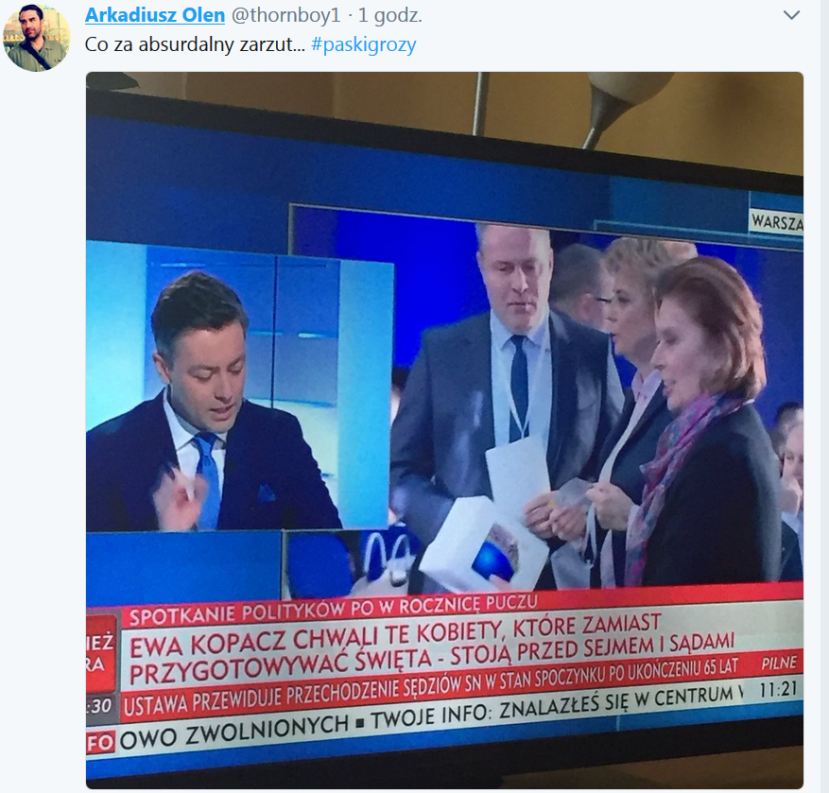Click the red 'SPOTKANIE POLITYKÓW PO' banner
The image size is (829, 793).
point(333,608)
